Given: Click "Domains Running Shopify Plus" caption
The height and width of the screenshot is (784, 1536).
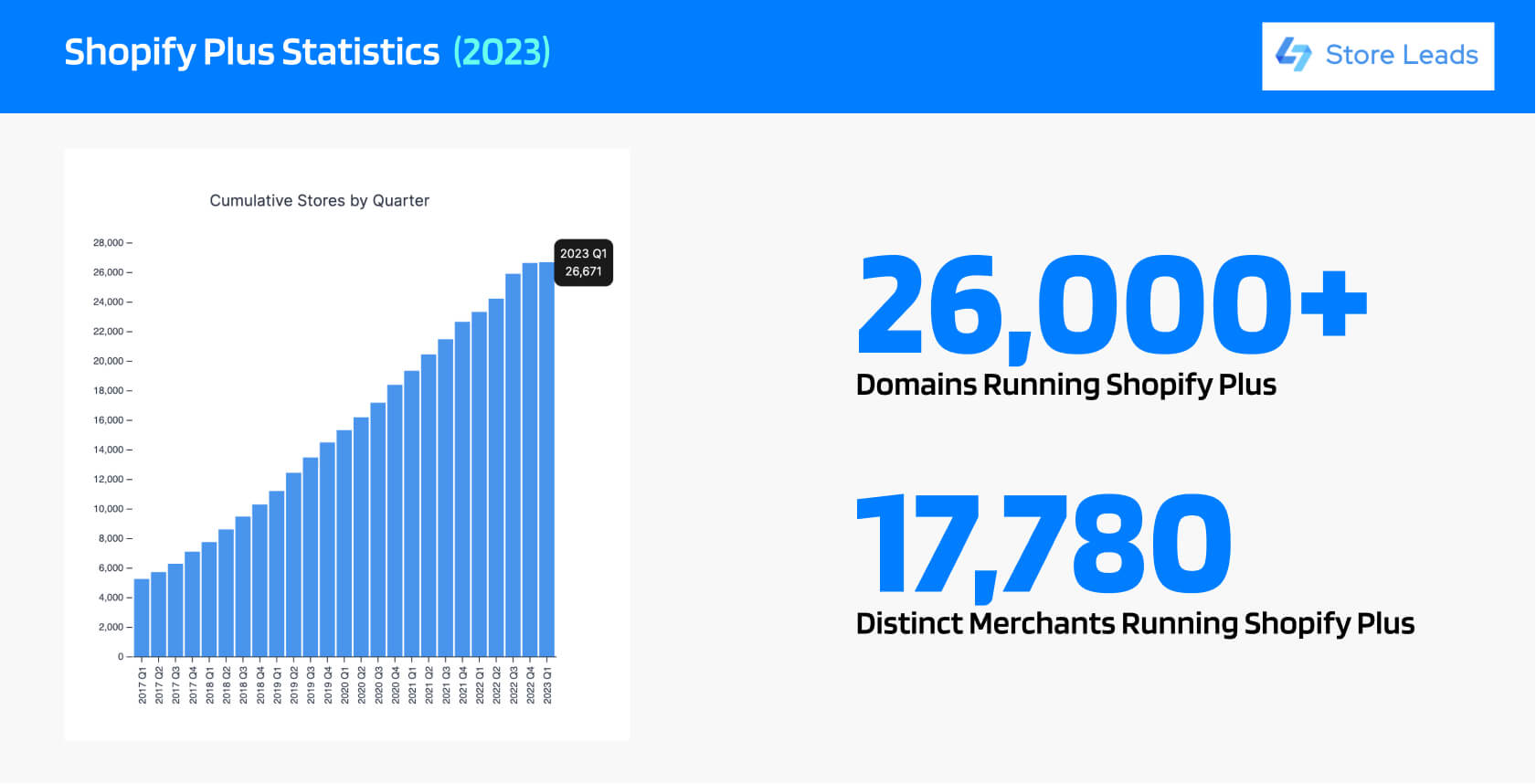Looking at the screenshot, I should coord(1066,385).
